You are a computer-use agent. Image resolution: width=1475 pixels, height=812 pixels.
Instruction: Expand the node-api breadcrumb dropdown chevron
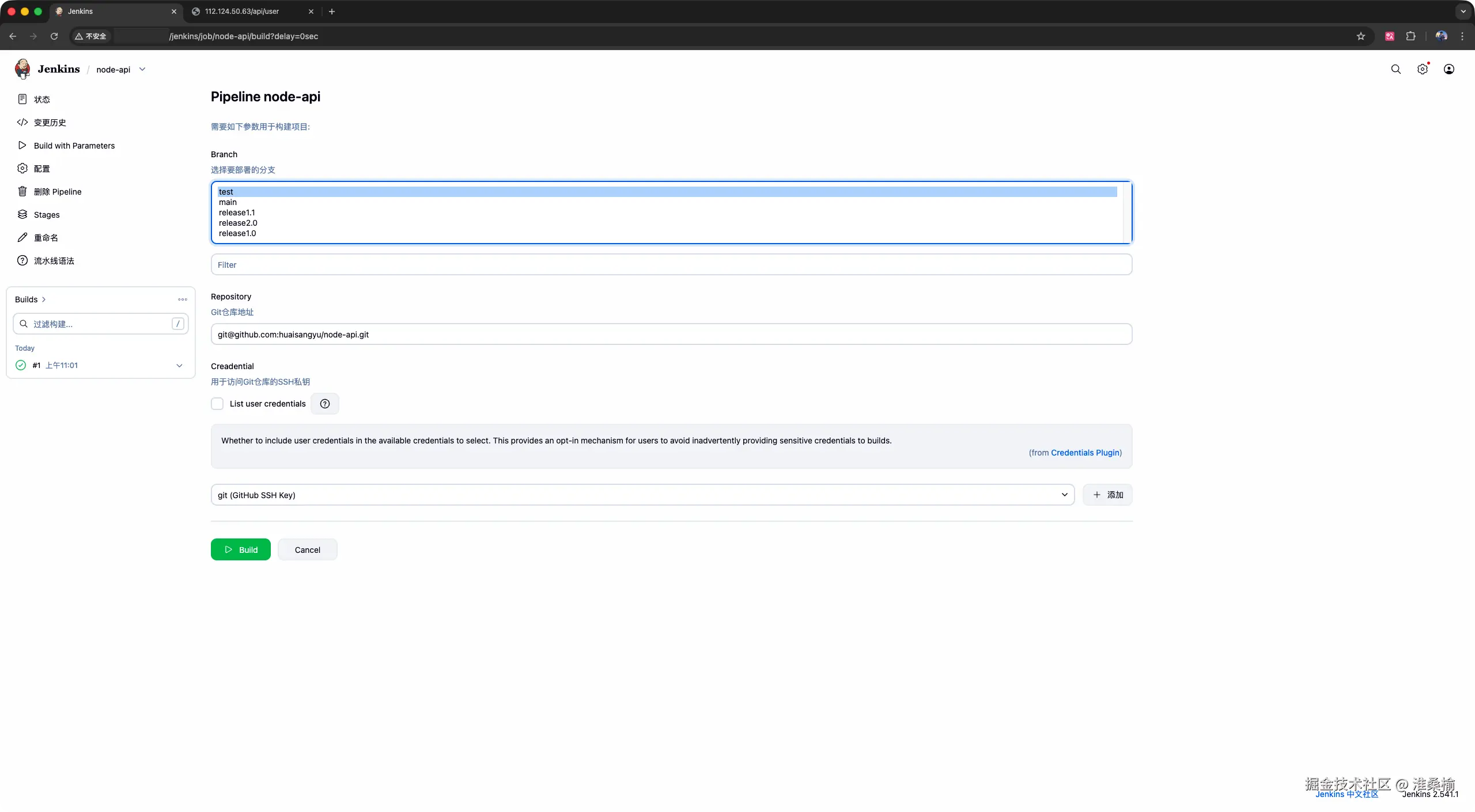[x=142, y=69]
